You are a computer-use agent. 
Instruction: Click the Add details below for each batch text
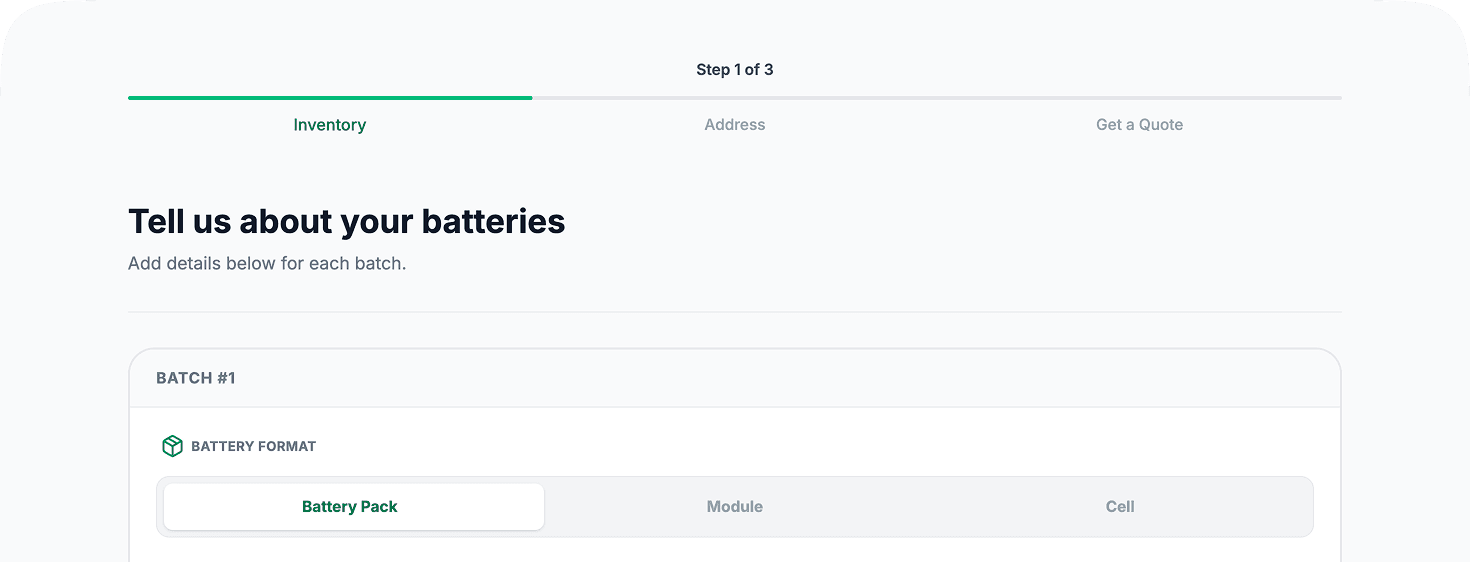pyautogui.click(x=267, y=265)
